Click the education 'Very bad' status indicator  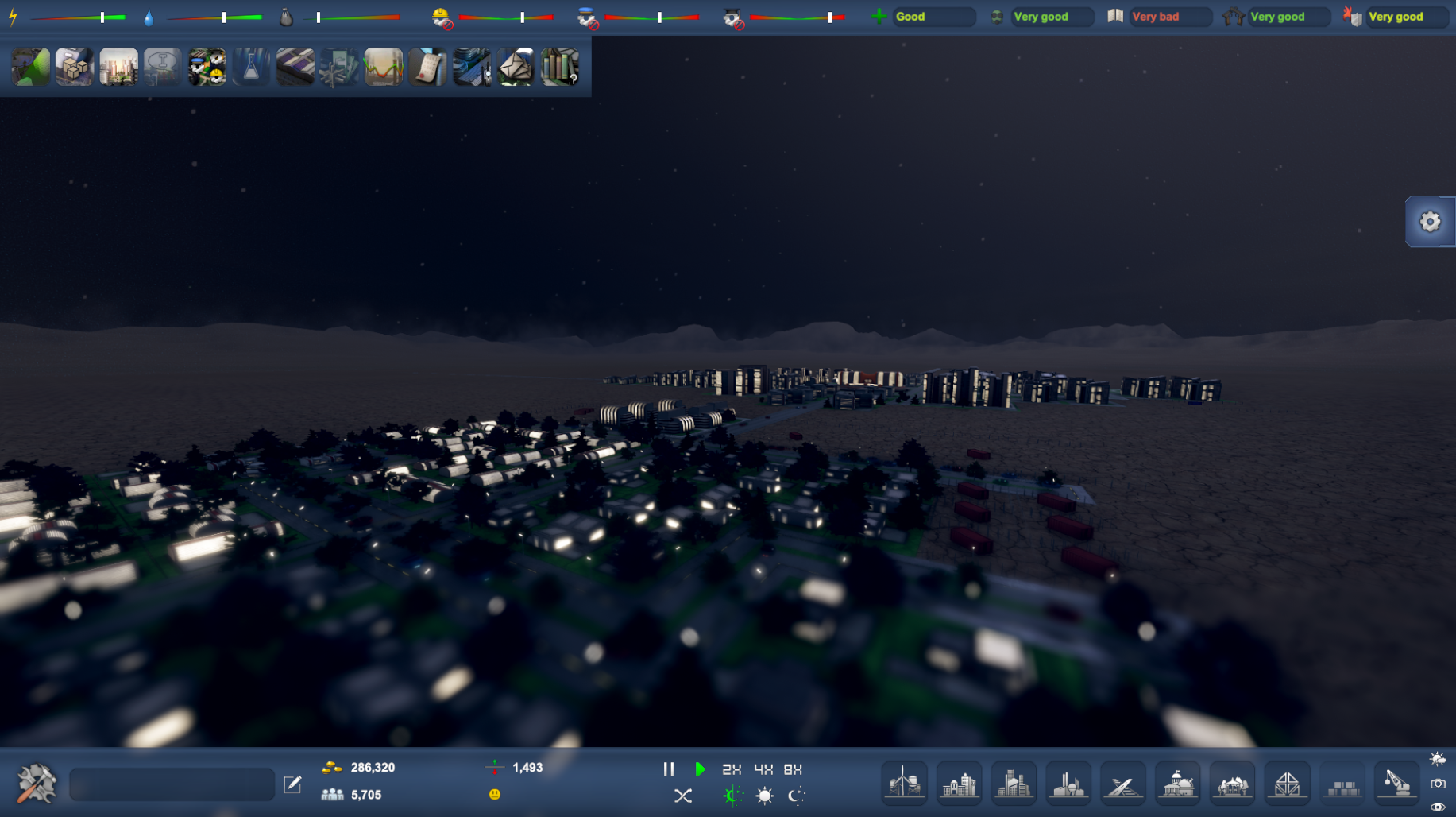click(x=1170, y=17)
